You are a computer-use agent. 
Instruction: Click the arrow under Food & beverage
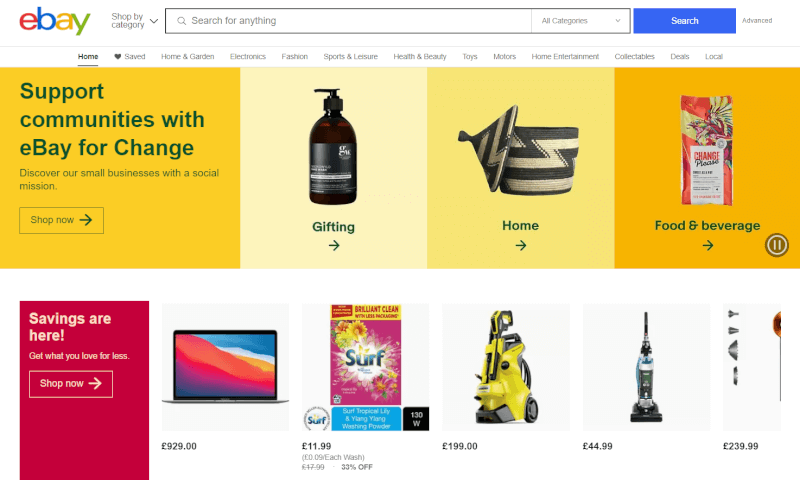pyautogui.click(x=708, y=245)
